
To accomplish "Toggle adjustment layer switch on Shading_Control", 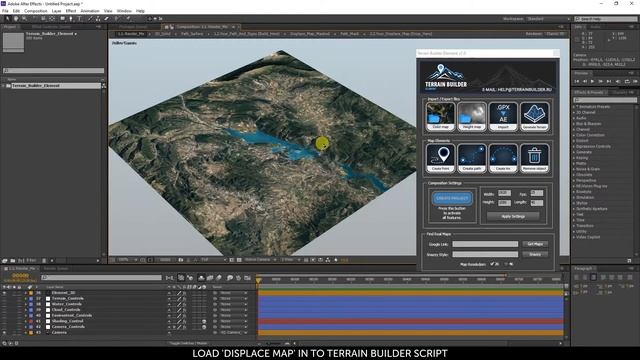I will point(204,321).
